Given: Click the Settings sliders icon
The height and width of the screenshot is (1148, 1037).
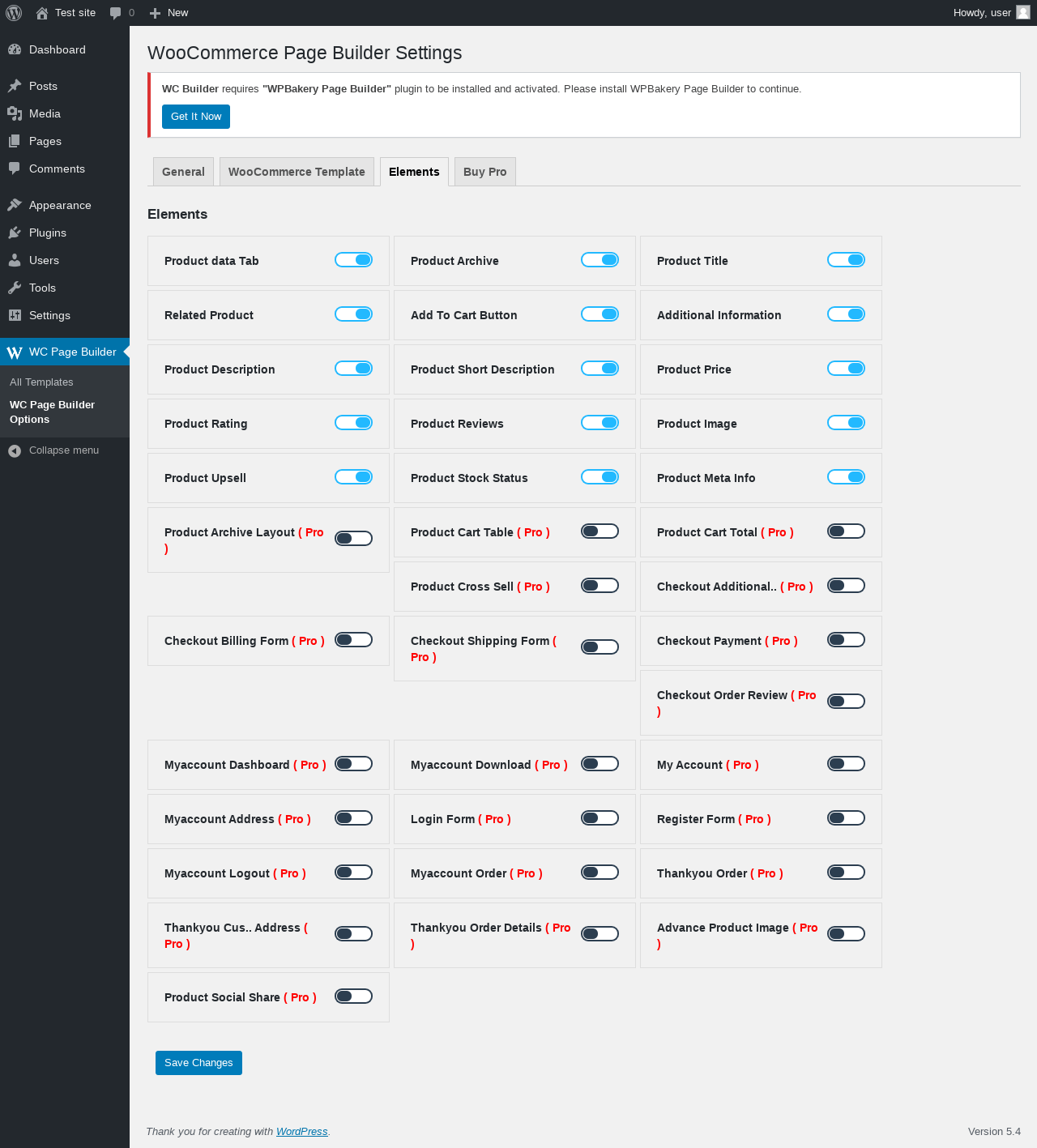Looking at the screenshot, I should click(x=15, y=315).
